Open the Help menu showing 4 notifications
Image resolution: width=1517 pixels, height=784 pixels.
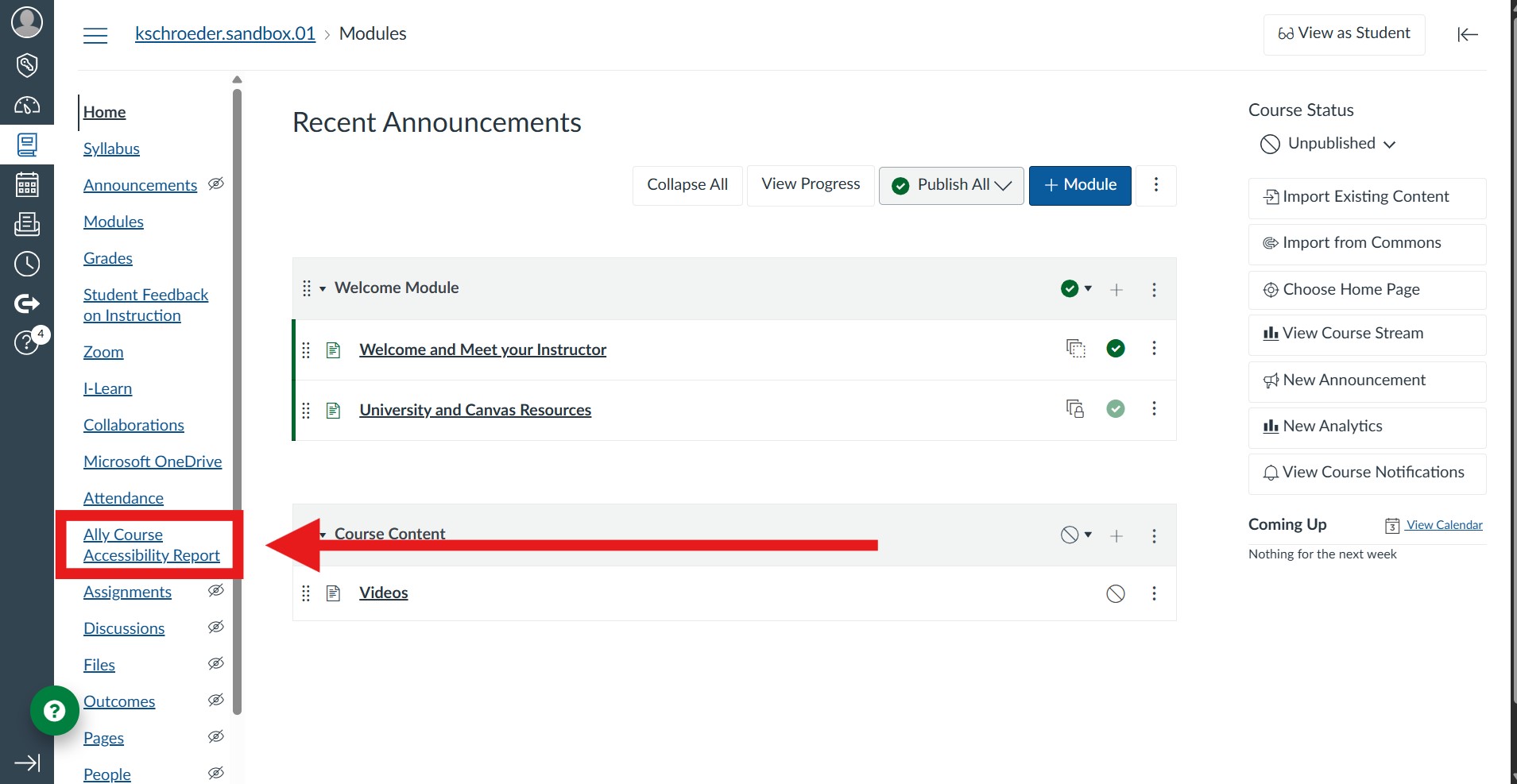(x=27, y=343)
